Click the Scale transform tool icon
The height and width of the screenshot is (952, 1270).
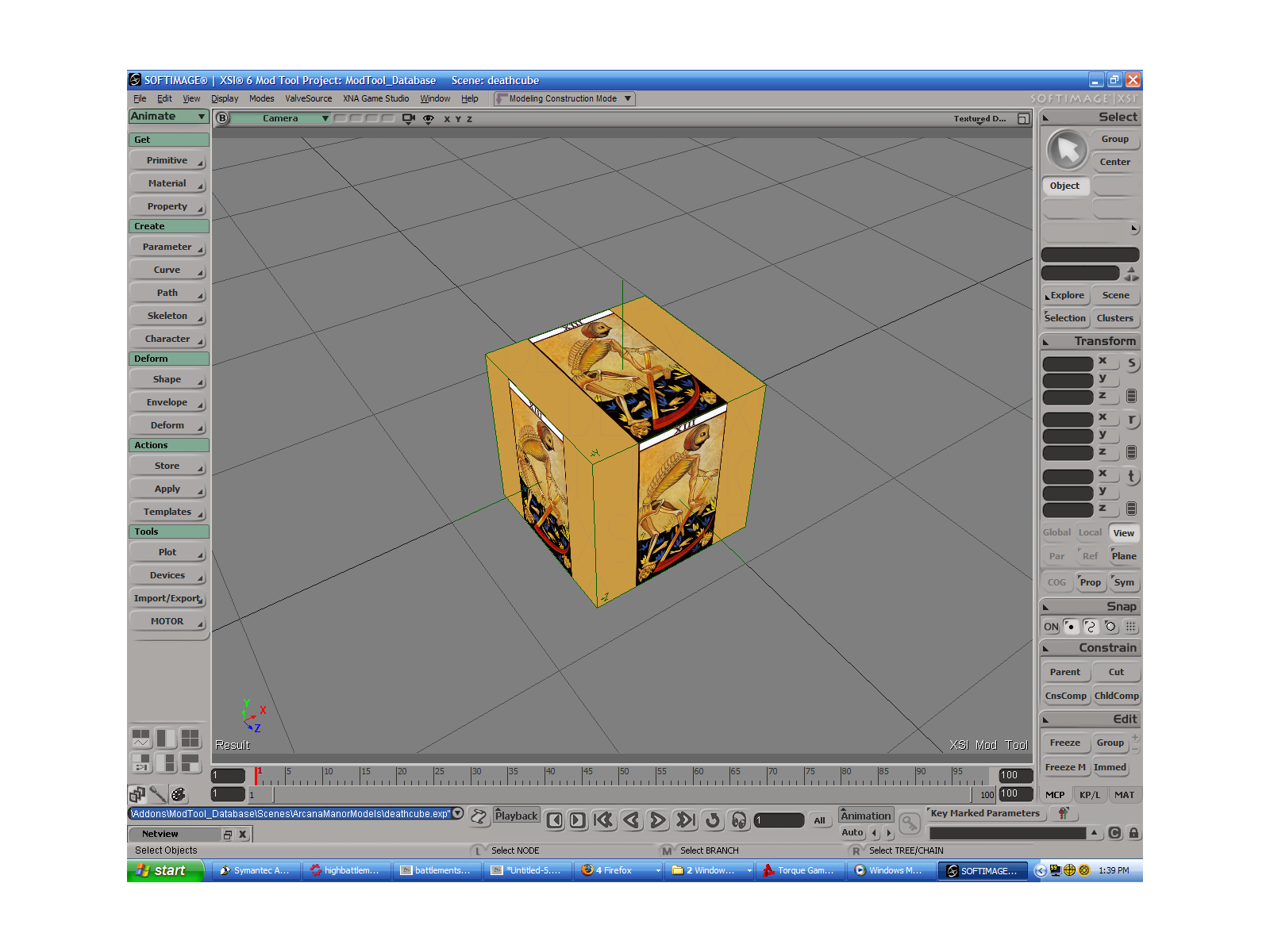[1131, 363]
